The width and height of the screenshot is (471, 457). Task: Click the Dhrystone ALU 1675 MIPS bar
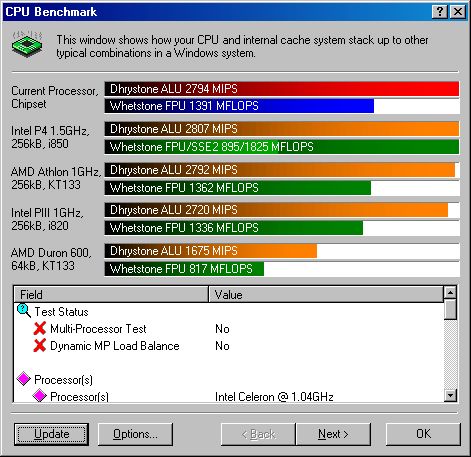[211, 251]
